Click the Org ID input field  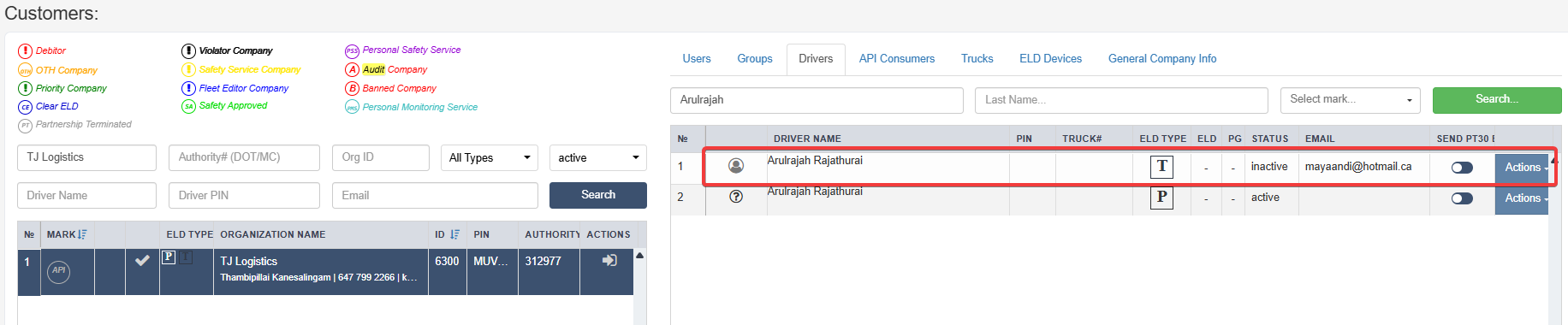(381, 157)
